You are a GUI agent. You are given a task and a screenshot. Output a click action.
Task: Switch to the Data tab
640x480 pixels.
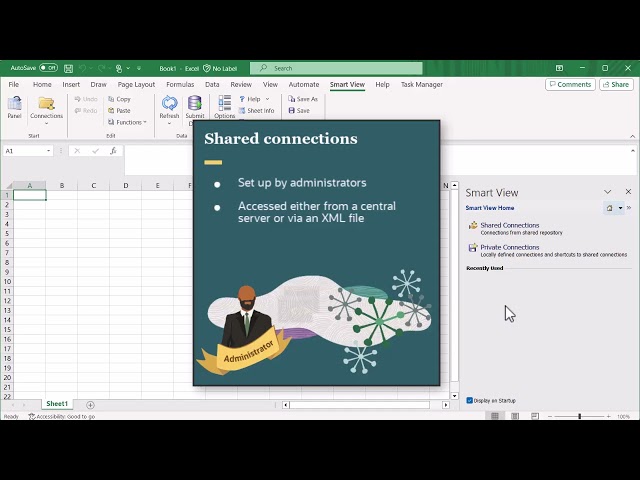coord(212,84)
